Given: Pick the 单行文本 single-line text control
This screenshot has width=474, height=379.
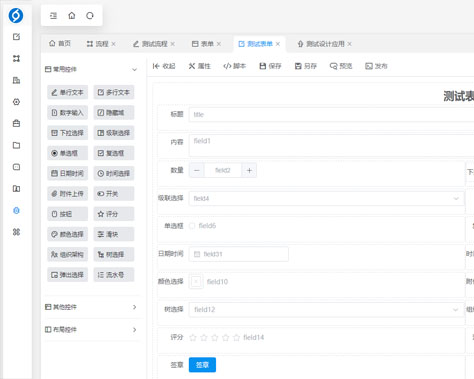Looking at the screenshot, I should point(68,92).
